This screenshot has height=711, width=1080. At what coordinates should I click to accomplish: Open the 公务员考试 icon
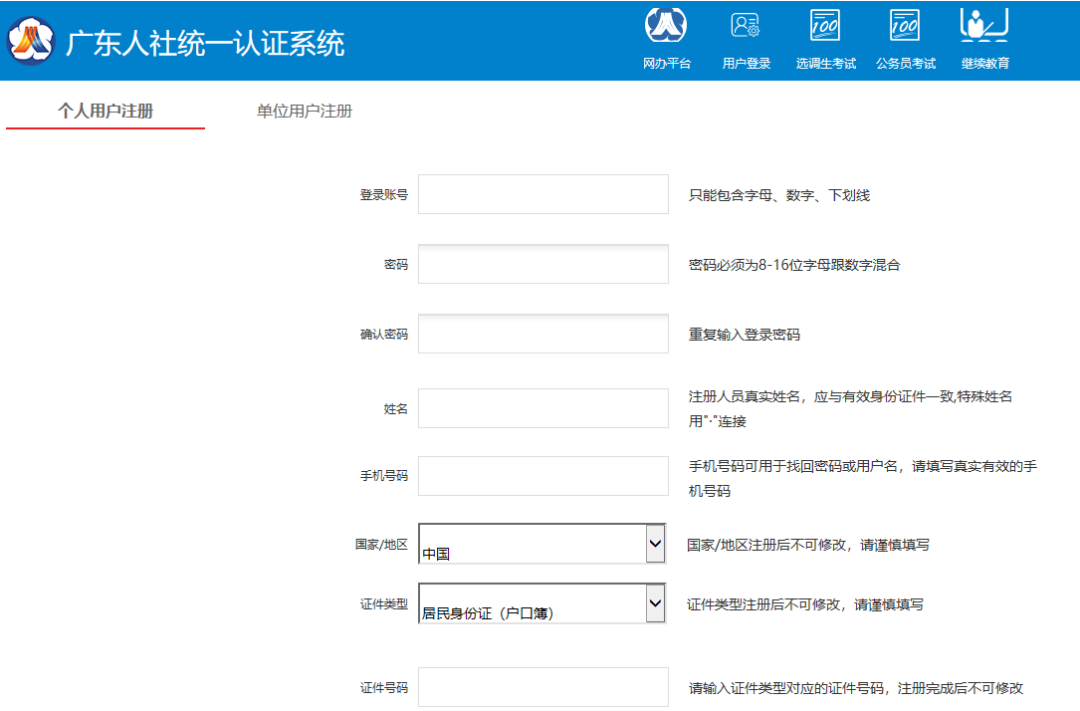[905, 25]
